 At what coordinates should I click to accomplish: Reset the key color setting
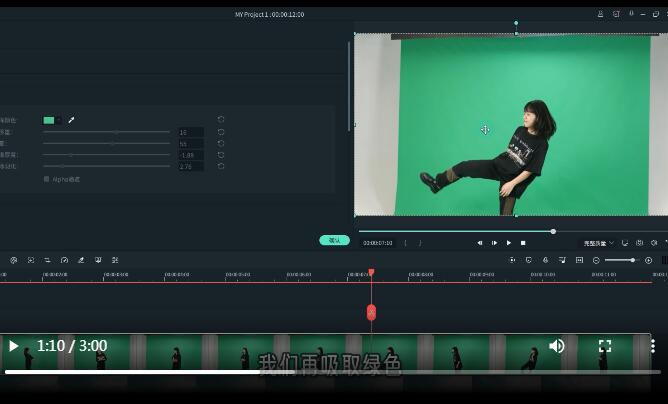pos(221,120)
